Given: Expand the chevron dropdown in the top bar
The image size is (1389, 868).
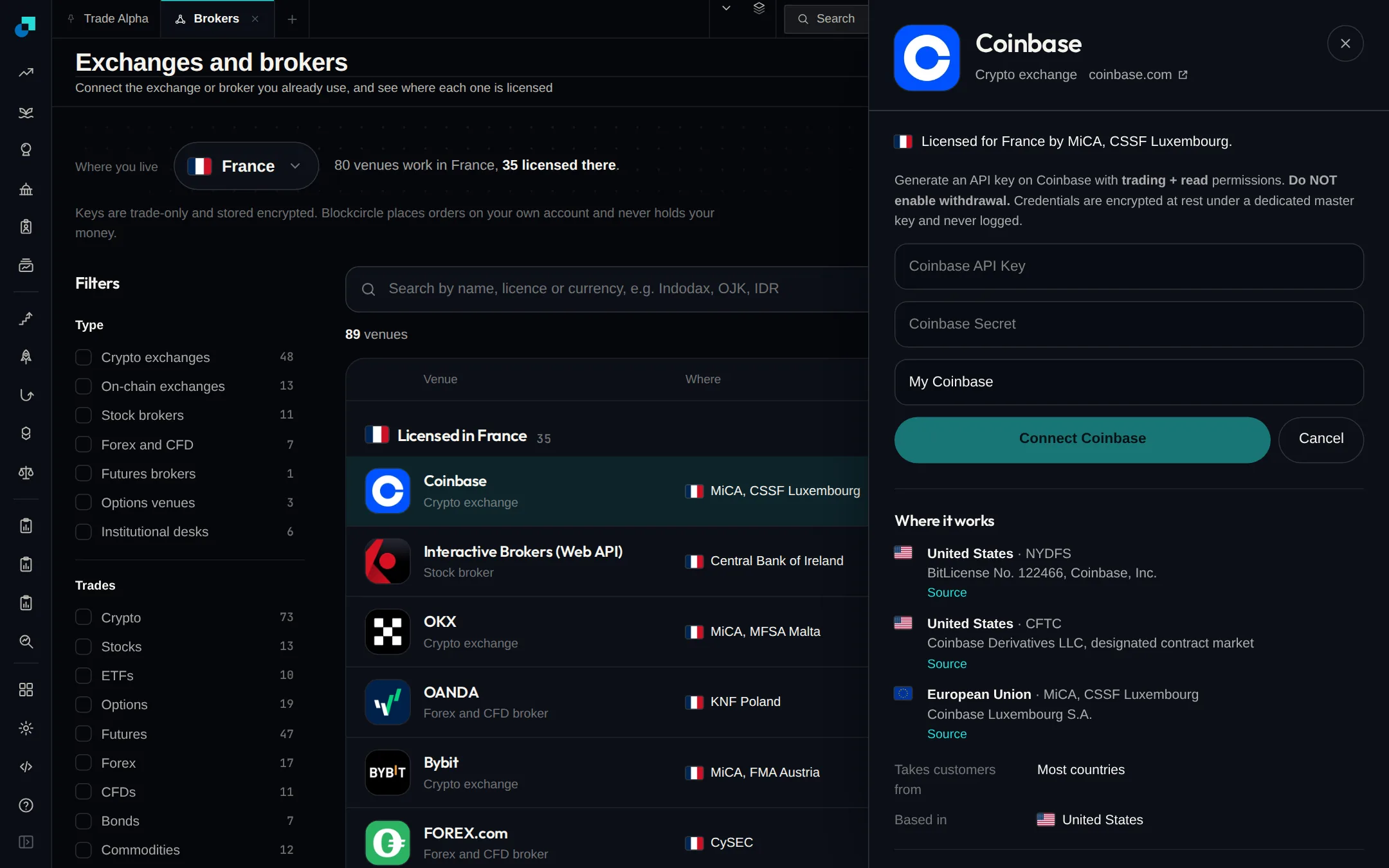Looking at the screenshot, I should [726, 8].
